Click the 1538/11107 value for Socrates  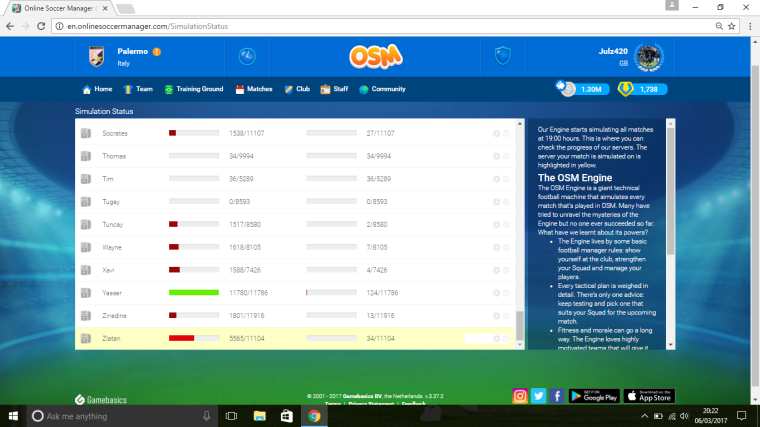(247, 133)
